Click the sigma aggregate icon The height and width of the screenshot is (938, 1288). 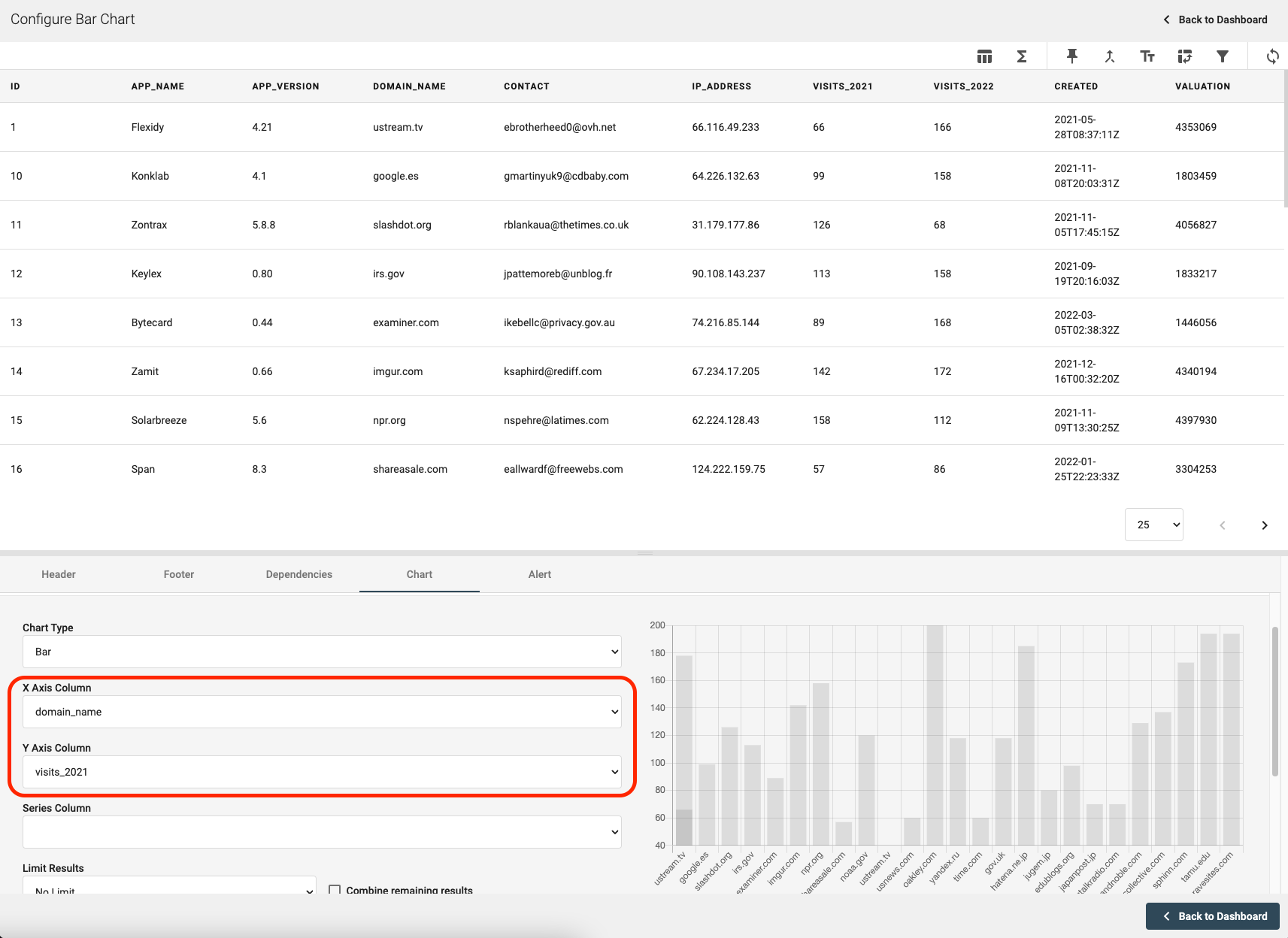[x=1022, y=56]
